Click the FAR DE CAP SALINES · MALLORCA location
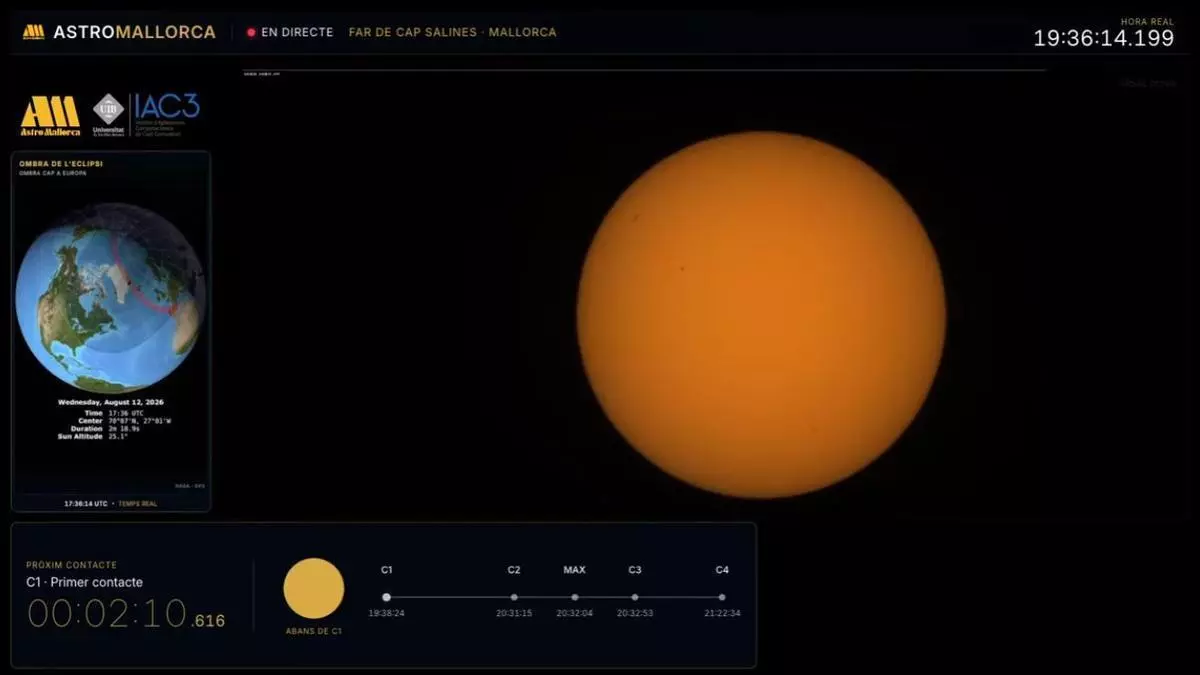 pos(453,32)
